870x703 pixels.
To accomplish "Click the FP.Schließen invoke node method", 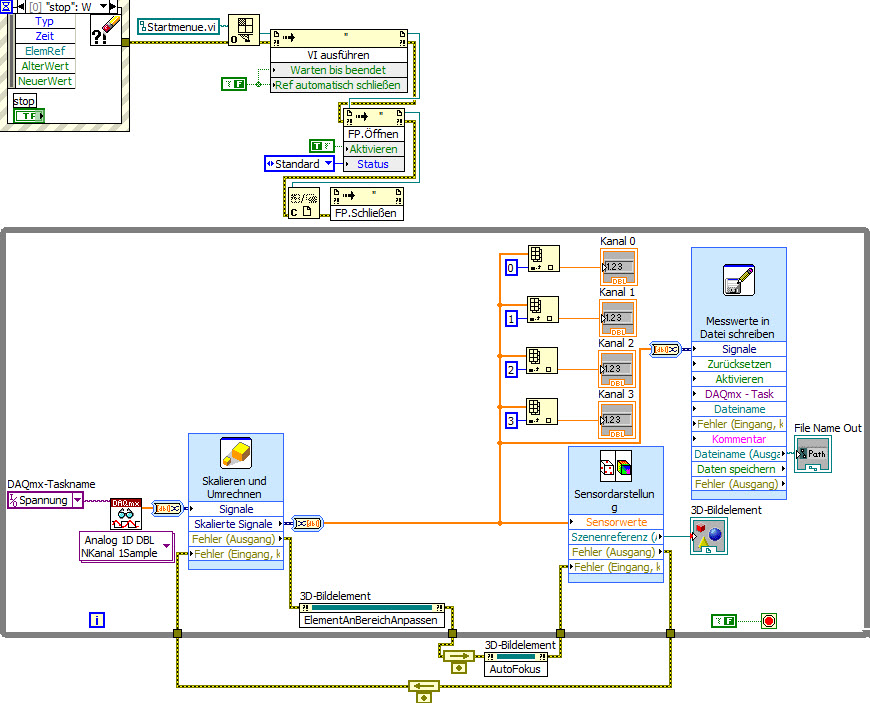I will click(366, 213).
